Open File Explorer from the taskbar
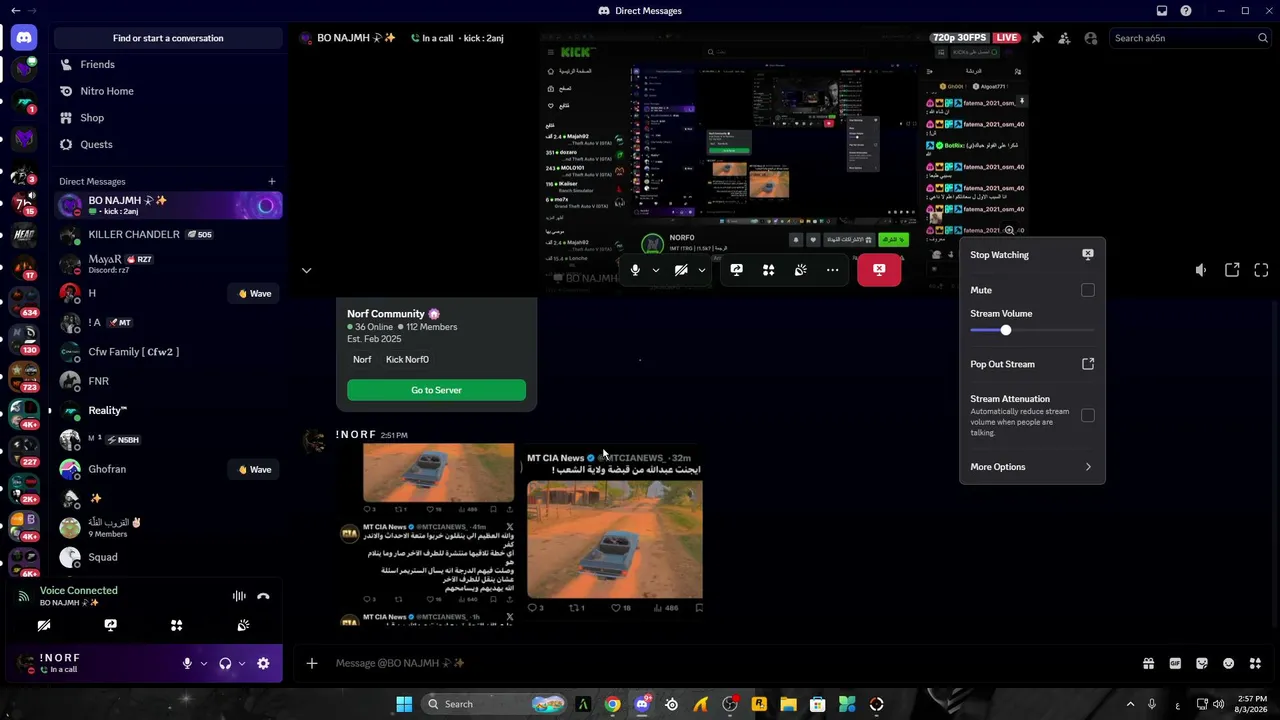 788,704
